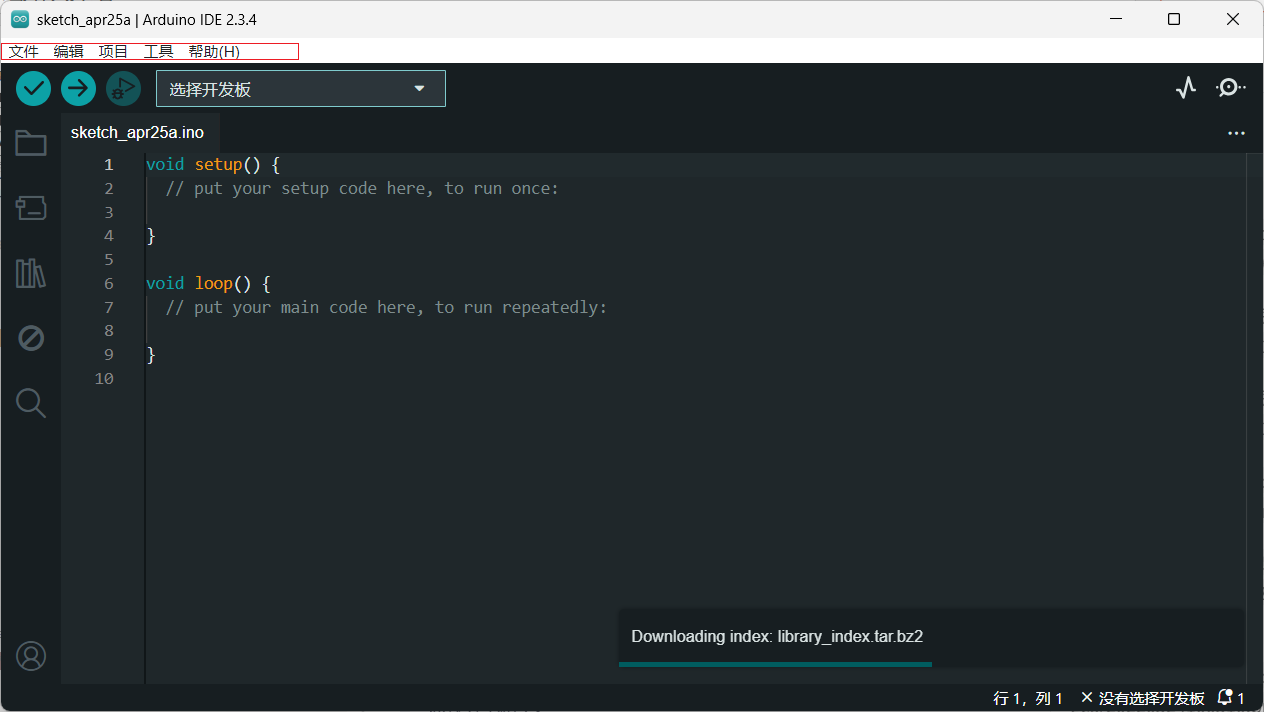Click 没有选择开发板 in the status bar
The image size is (1264, 712).
pyautogui.click(x=1143, y=698)
